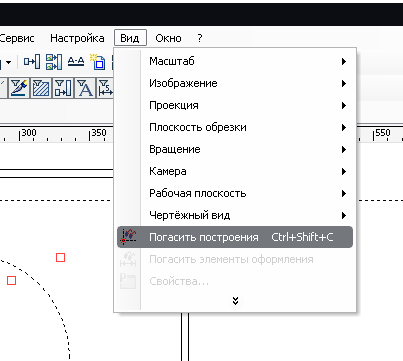This screenshot has height=361, width=403.
Task: Open the Проекция menu entry
Action: [x=235, y=105]
